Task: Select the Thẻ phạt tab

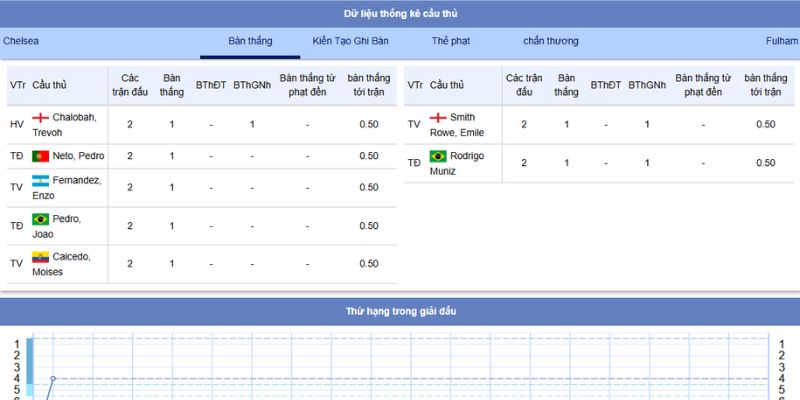Action: (451, 41)
